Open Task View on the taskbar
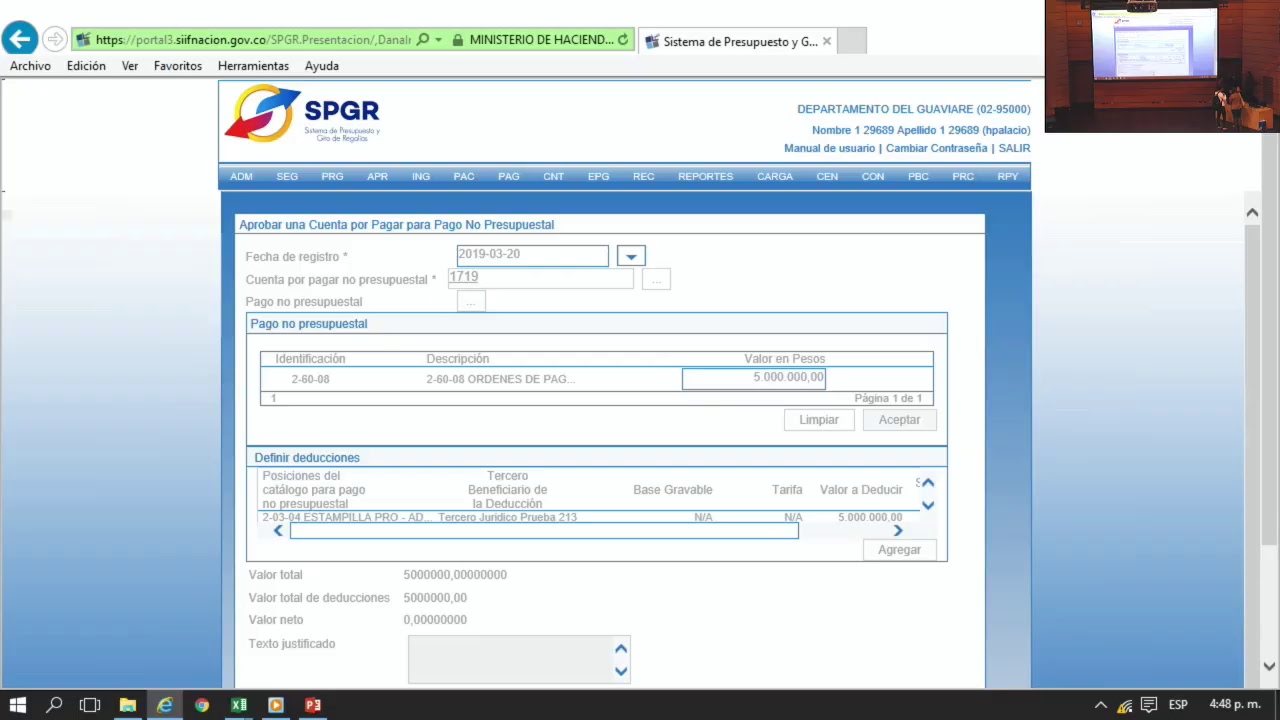The image size is (1280, 720). click(90, 705)
